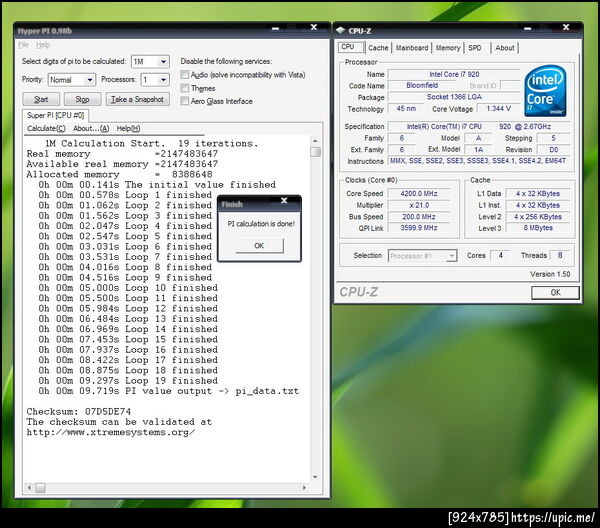Viewport: 600px width, 528px height.
Task: Toggle the Aero Glass Interface checkbox
Action: pos(184,101)
